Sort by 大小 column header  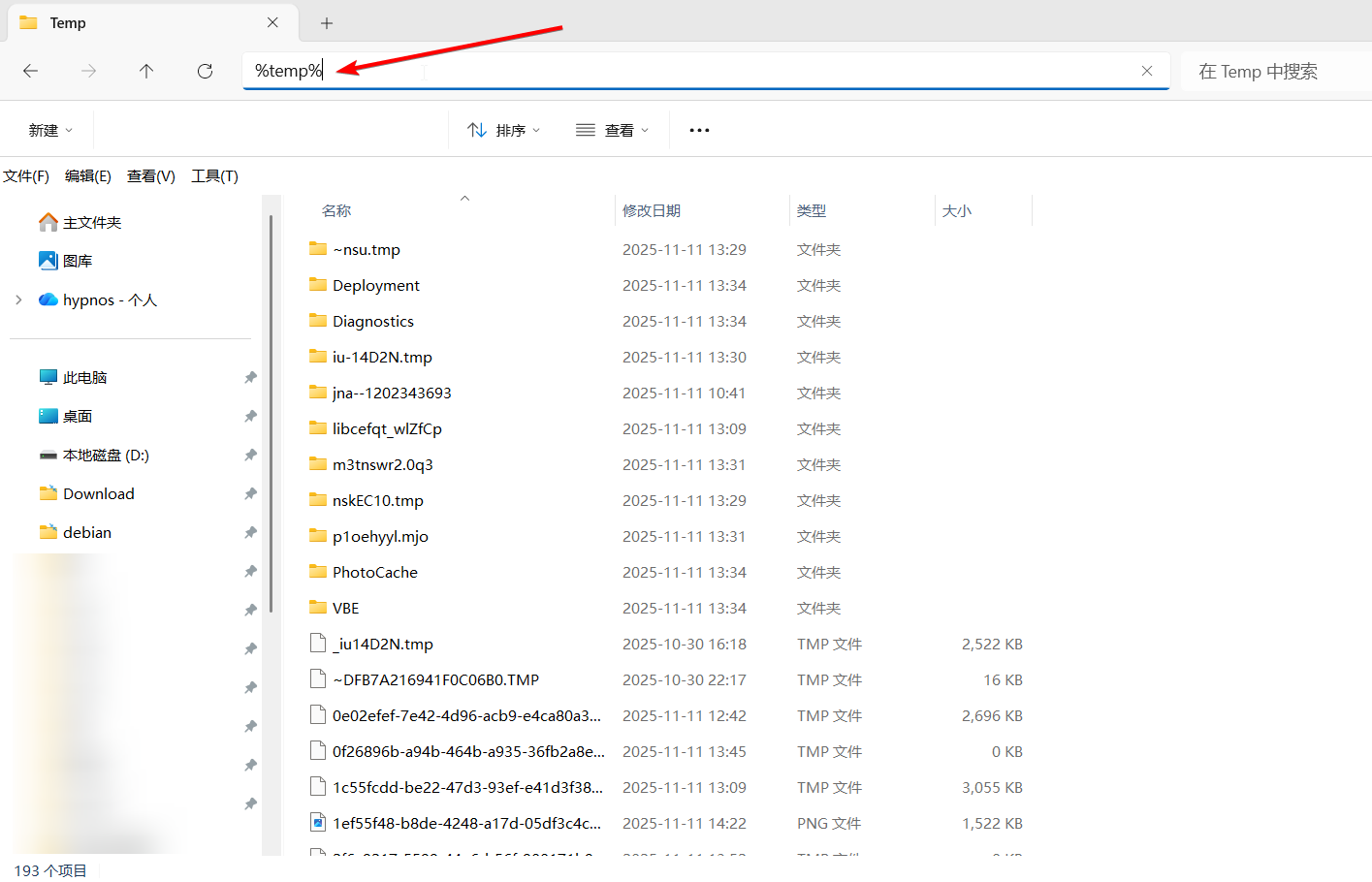click(957, 210)
